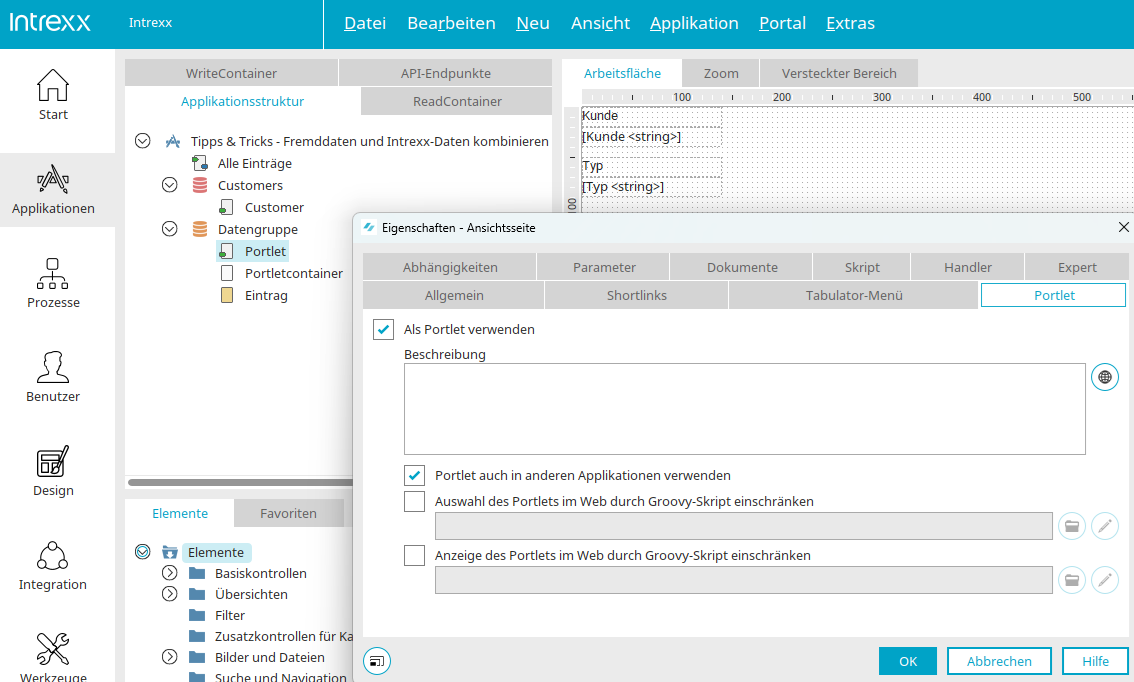Viewport: 1134px width, 682px height.
Task: Click the Abbrechen button
Action: [x=999, y=661]
